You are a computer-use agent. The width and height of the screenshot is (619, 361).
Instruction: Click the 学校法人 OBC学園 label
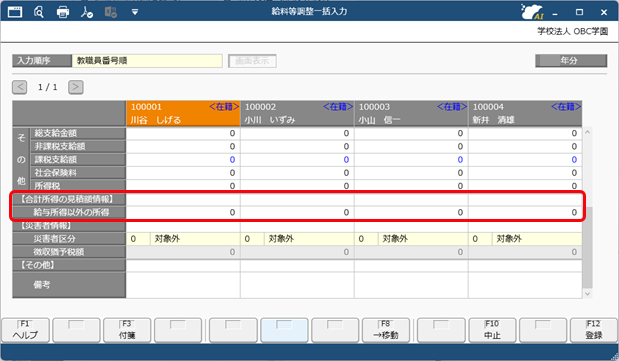tap(572, 31)
